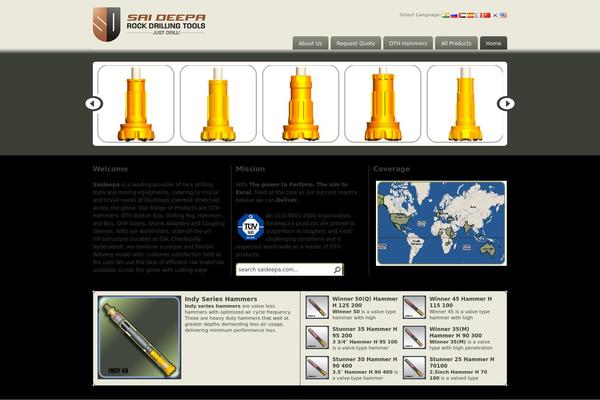This screenshot has width=600, height=400.
Task: Click the Stunner 35 hammer thumbnail
Action: (x=317, y=337)
